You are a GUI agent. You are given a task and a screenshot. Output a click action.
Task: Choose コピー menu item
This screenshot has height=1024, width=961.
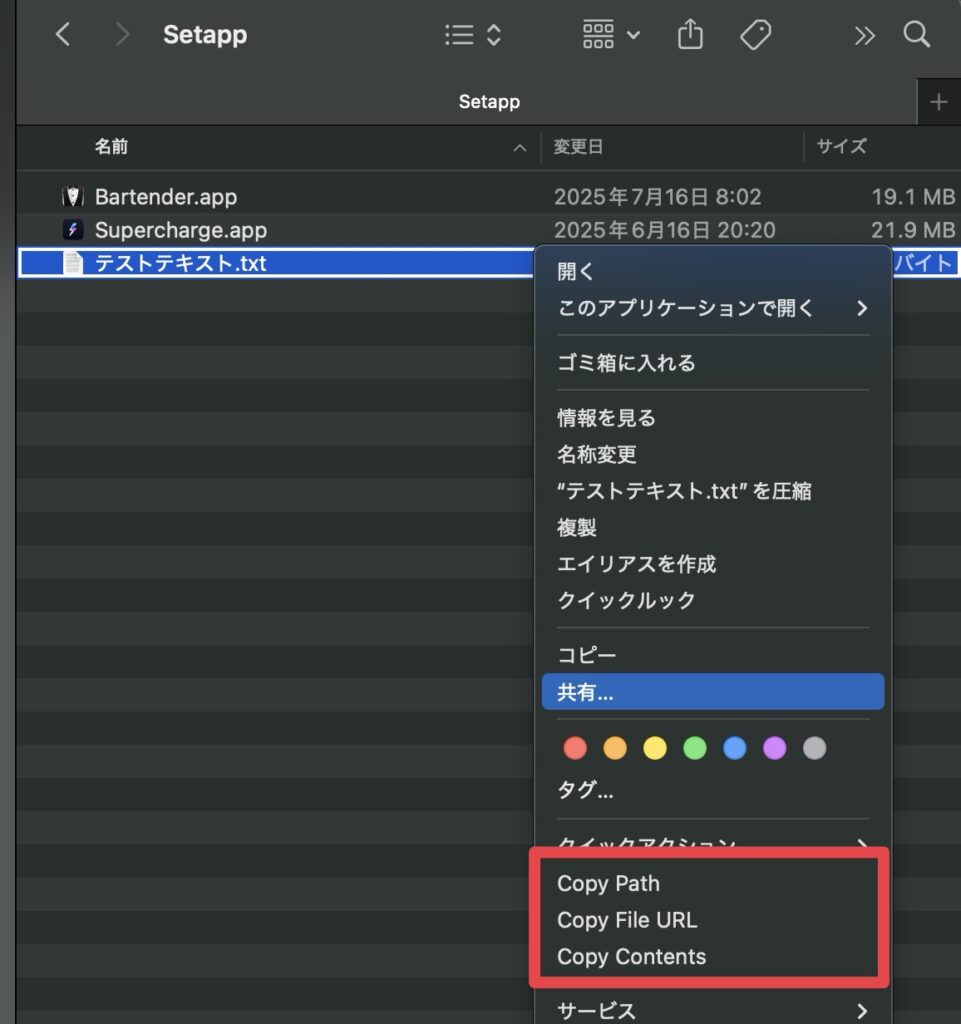pyautogui.click(x=713, y=655)
